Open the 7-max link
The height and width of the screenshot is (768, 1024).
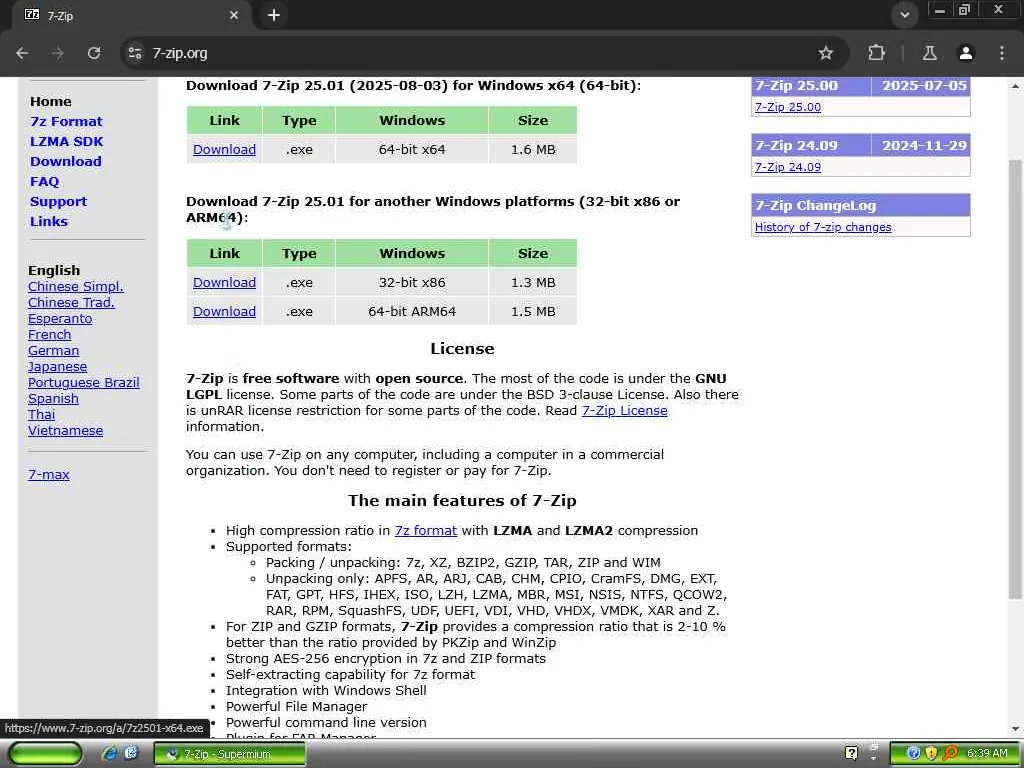(x=48, y=475)
